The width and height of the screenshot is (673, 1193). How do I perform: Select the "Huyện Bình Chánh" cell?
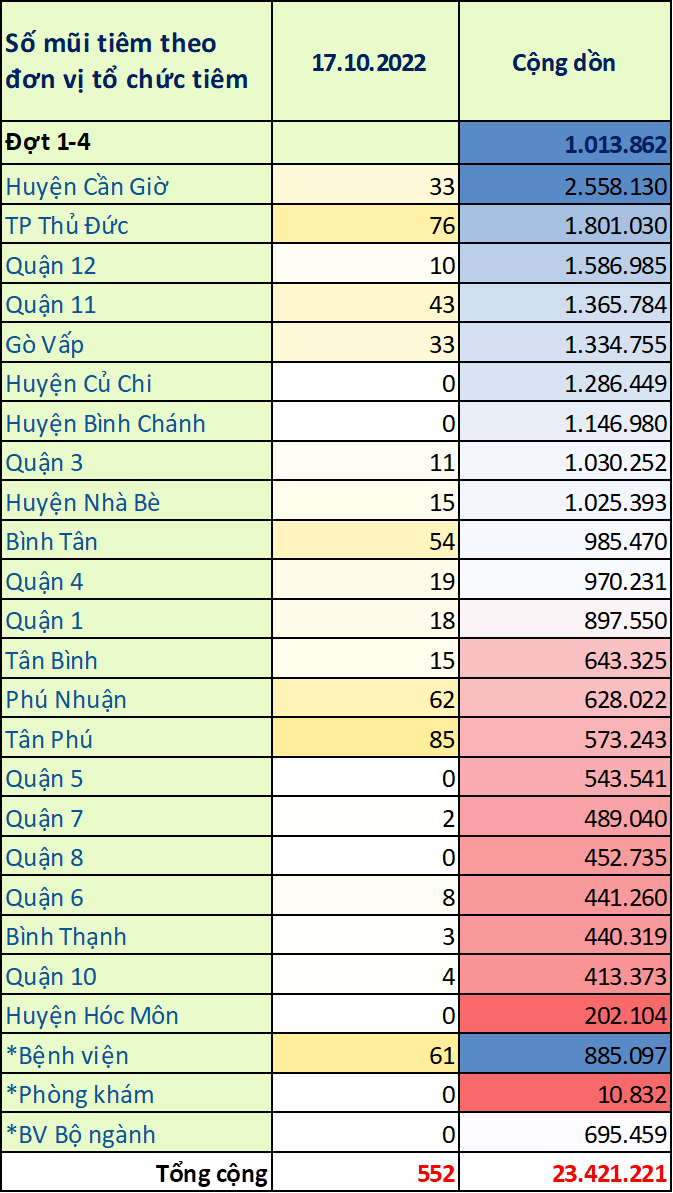(x=105, y=424)
